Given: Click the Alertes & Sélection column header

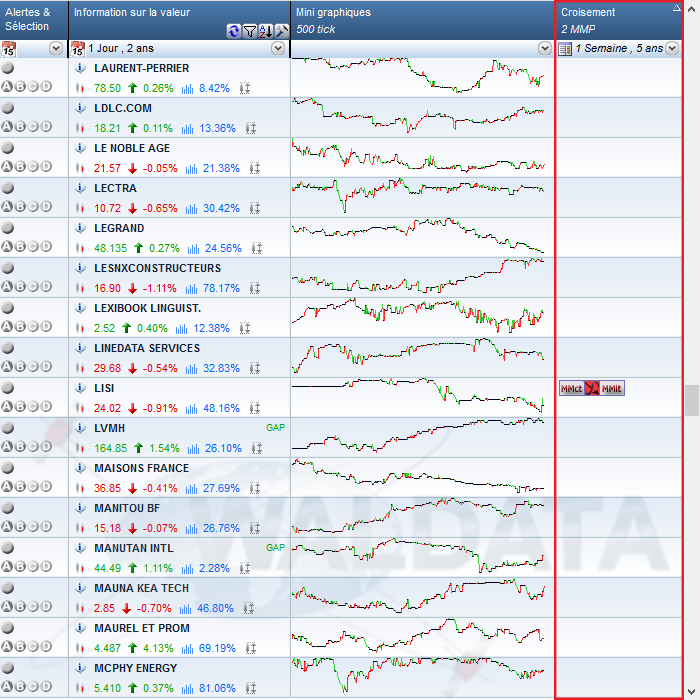Looking at the screenshot, I should (34, 20).
